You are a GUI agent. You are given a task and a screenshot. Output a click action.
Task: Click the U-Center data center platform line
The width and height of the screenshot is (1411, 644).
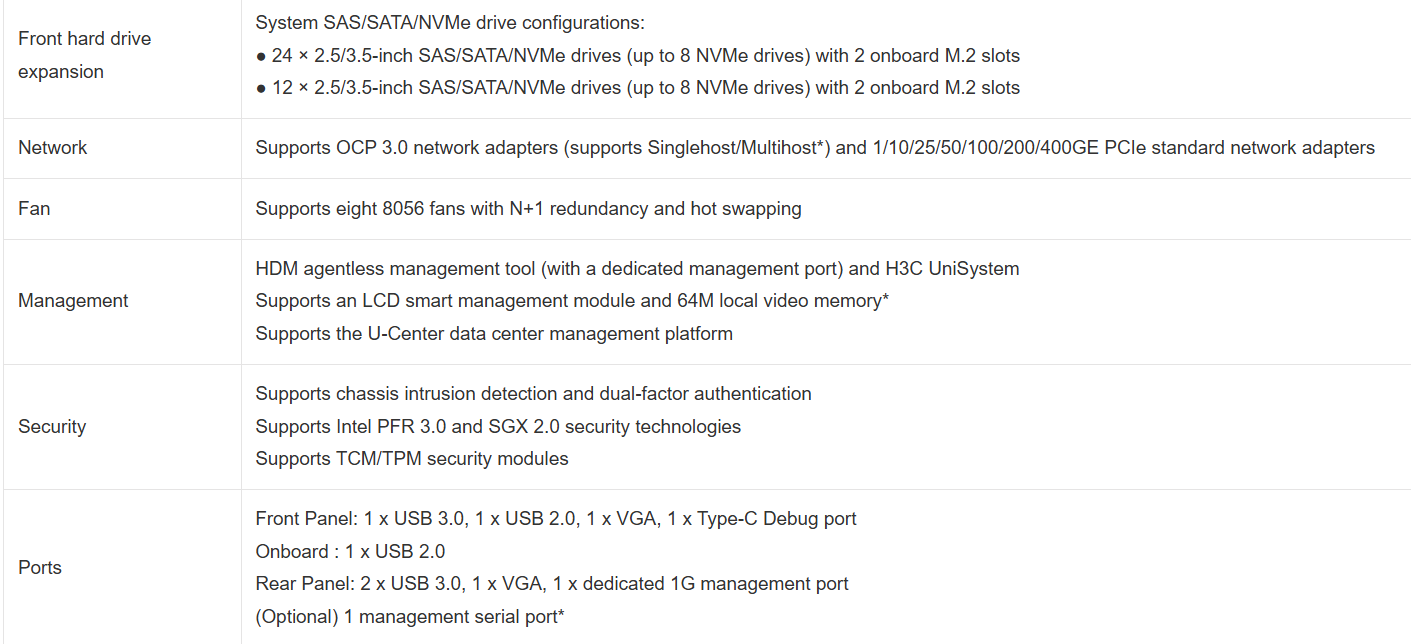tap(494, 334)
